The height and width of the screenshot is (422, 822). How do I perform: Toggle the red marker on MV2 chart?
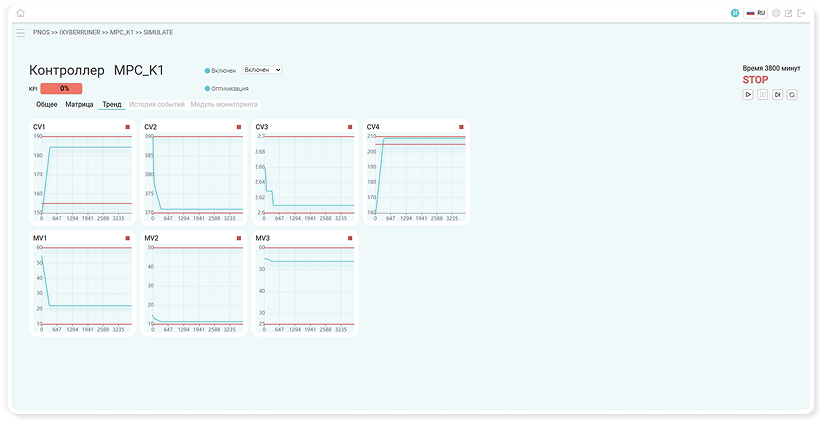(x=238, y=238)
